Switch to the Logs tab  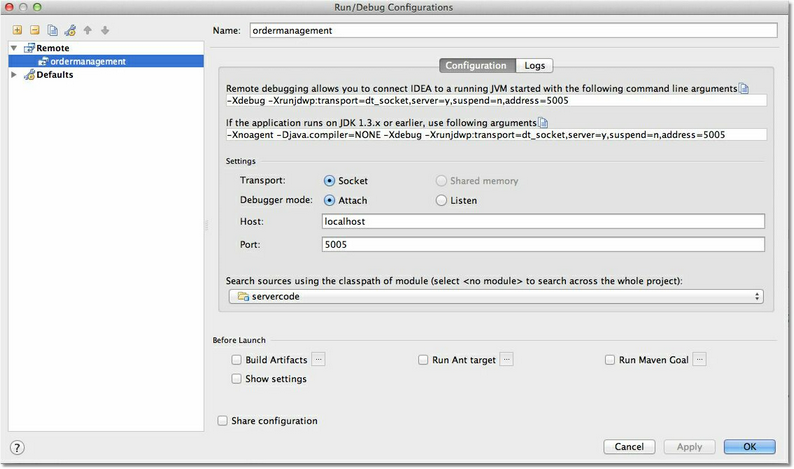534,65
